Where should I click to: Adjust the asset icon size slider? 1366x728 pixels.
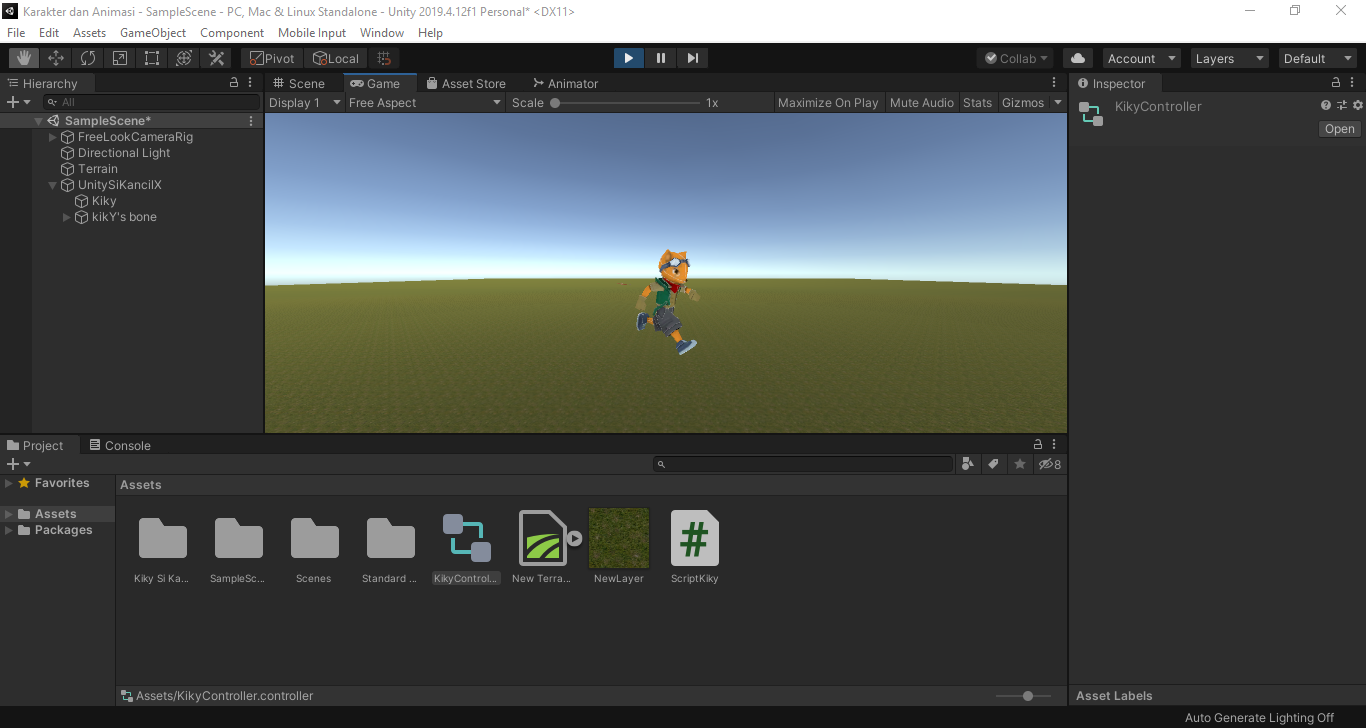1023,695
